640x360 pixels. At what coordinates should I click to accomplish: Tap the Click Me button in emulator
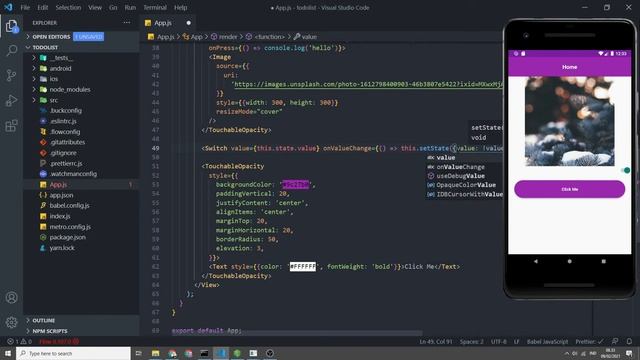pos(569,189)
